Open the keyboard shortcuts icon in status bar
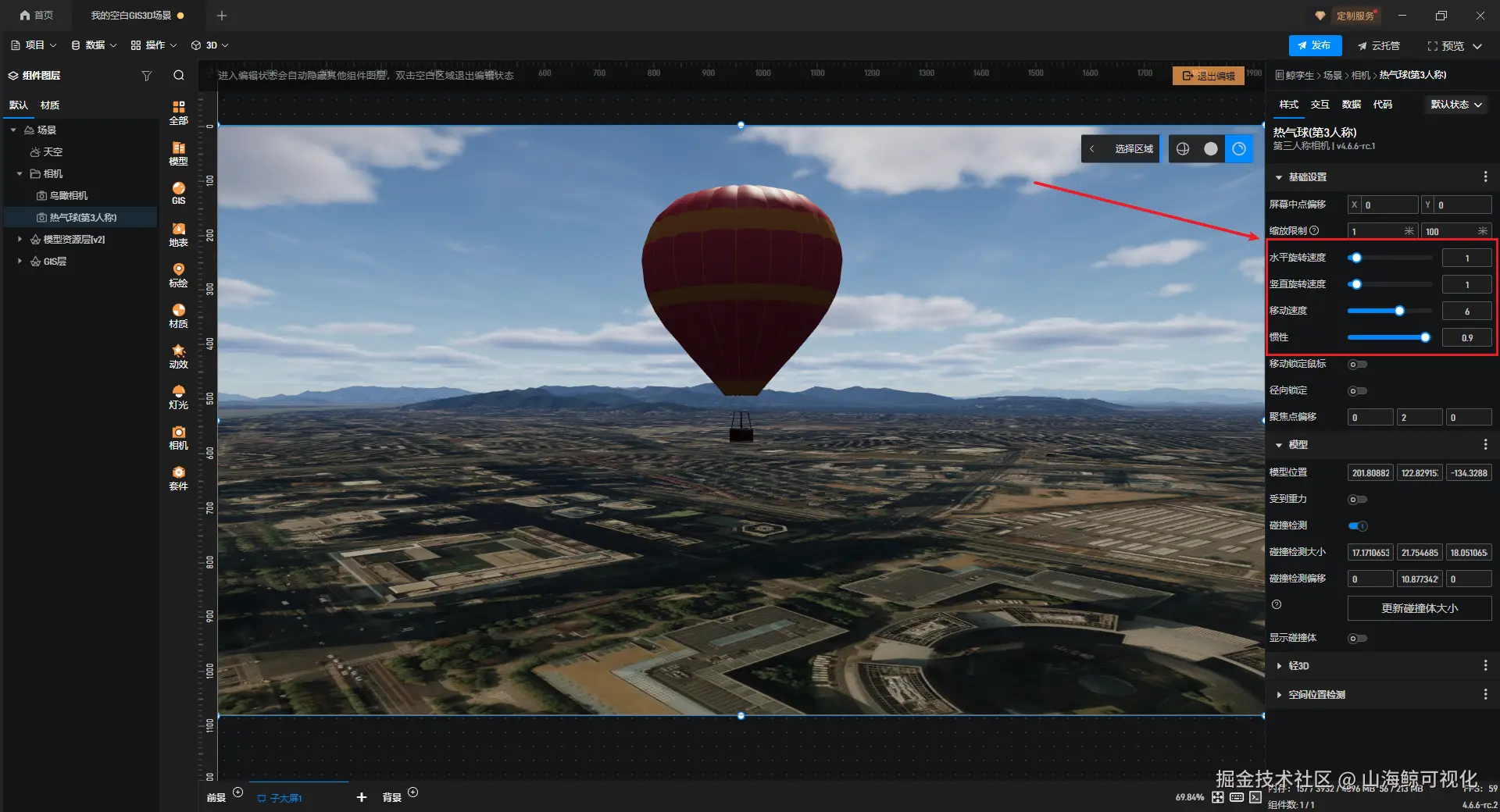This screenshot has height=812, width=1500. click(x=1237, y=797)
